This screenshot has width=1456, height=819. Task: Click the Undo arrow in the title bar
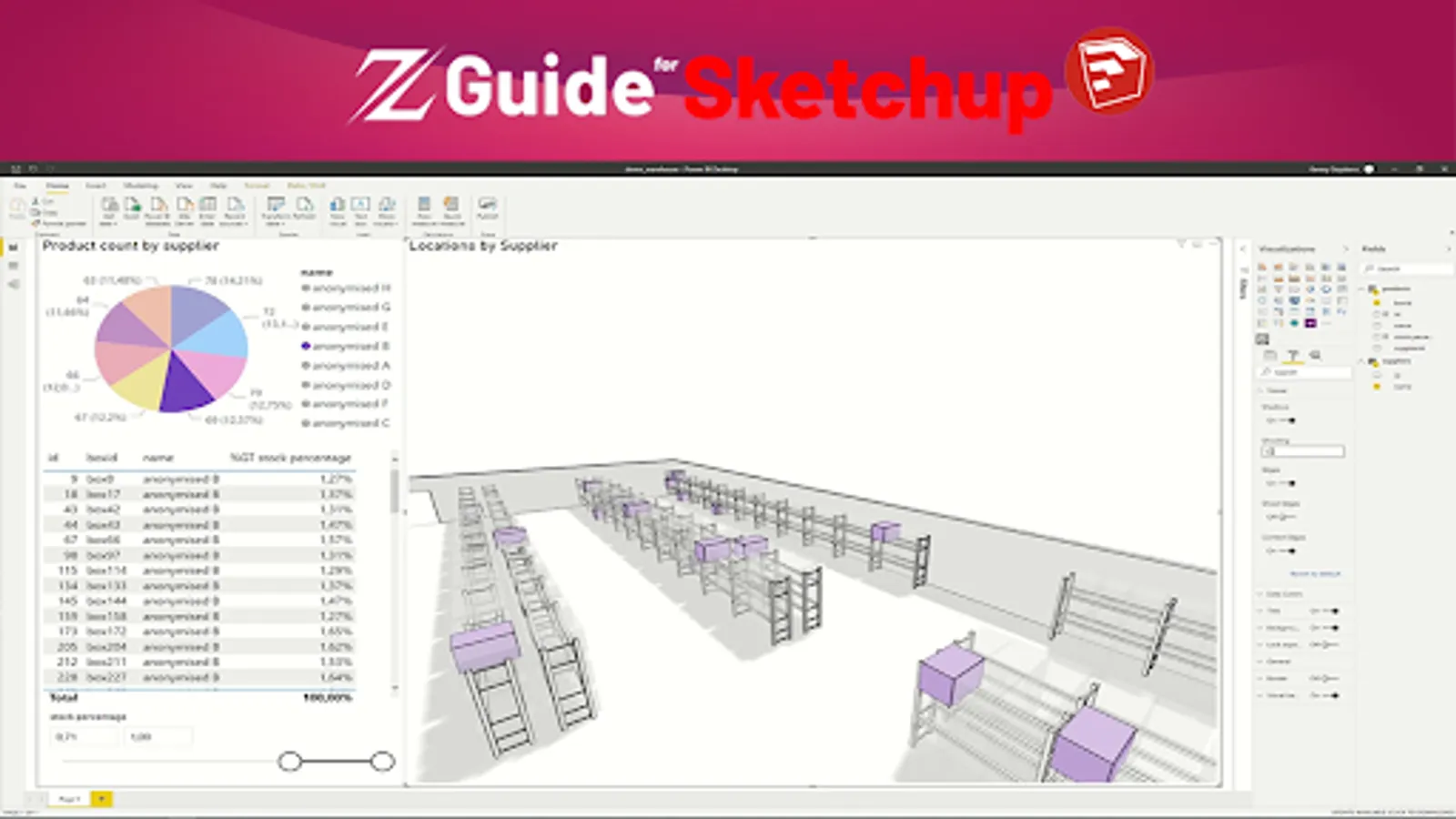[34, 169]
